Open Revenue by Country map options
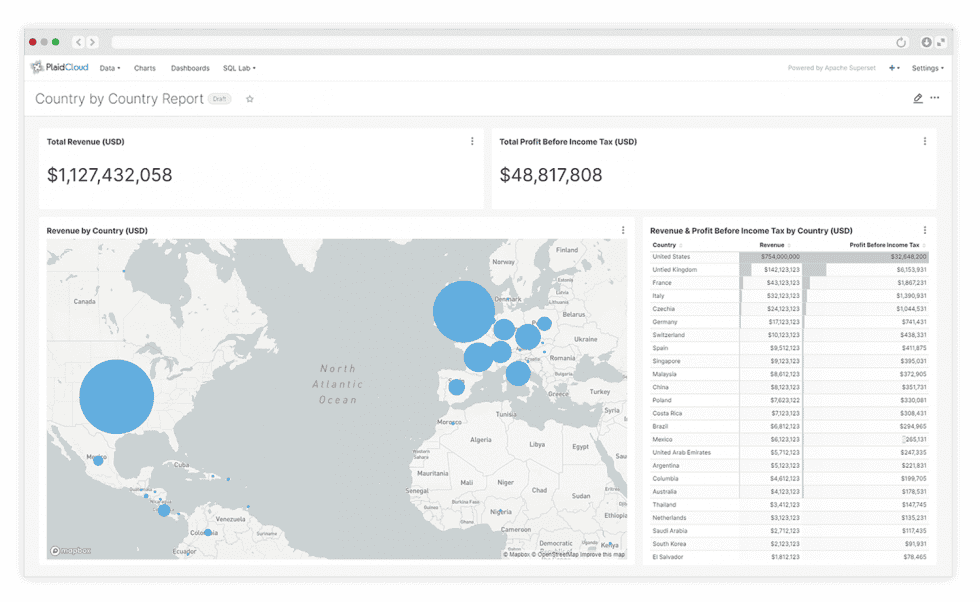The width and height of the screenshot is (980, 602). pyautogui.click(x=622, y=230)
